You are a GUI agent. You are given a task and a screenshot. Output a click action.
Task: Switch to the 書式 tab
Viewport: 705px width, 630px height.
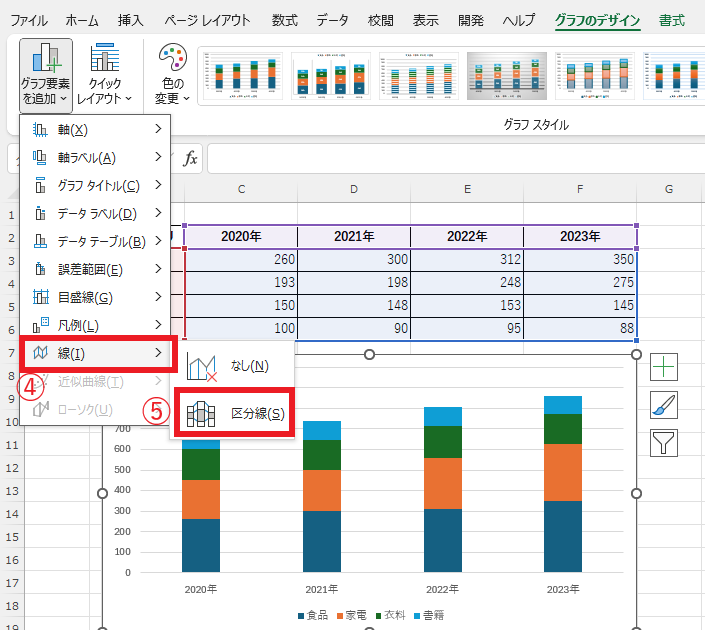[x=672, y=20]
